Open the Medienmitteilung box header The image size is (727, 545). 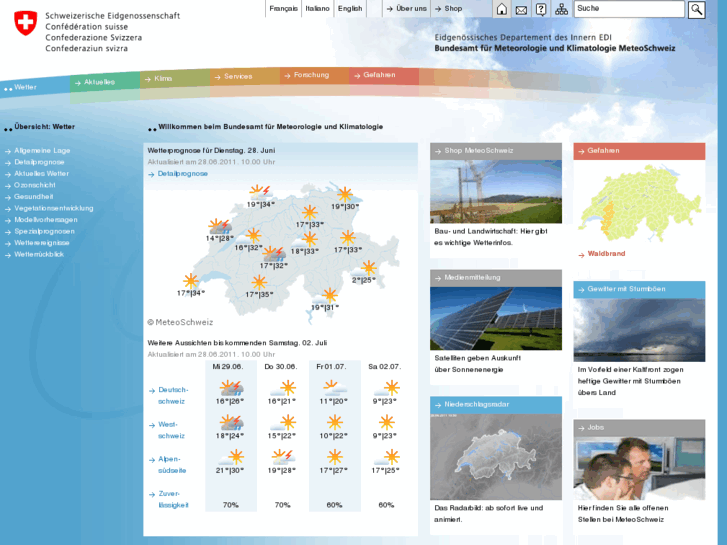pos(496,278)
